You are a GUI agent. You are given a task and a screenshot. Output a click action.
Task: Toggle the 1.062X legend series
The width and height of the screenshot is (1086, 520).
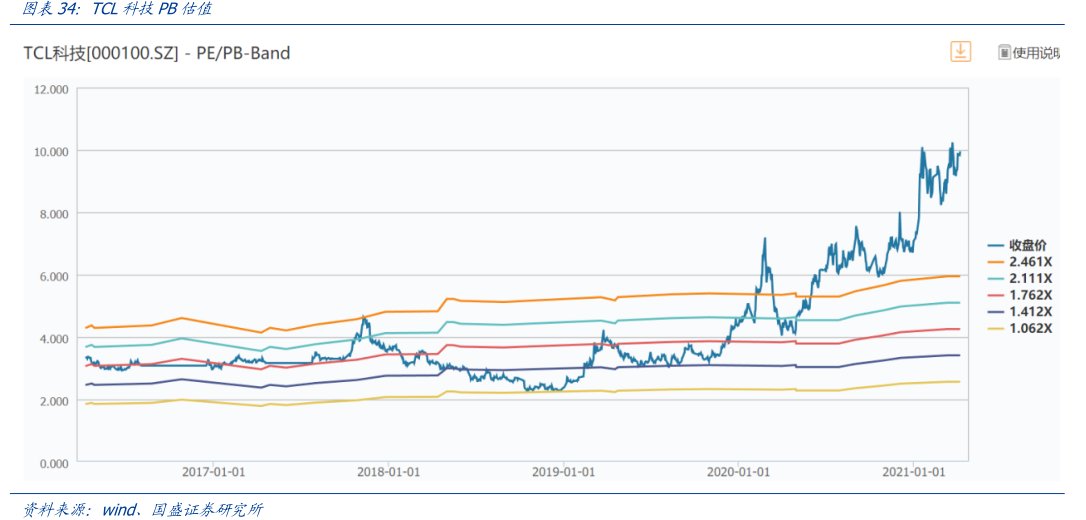click(1020, 328)
